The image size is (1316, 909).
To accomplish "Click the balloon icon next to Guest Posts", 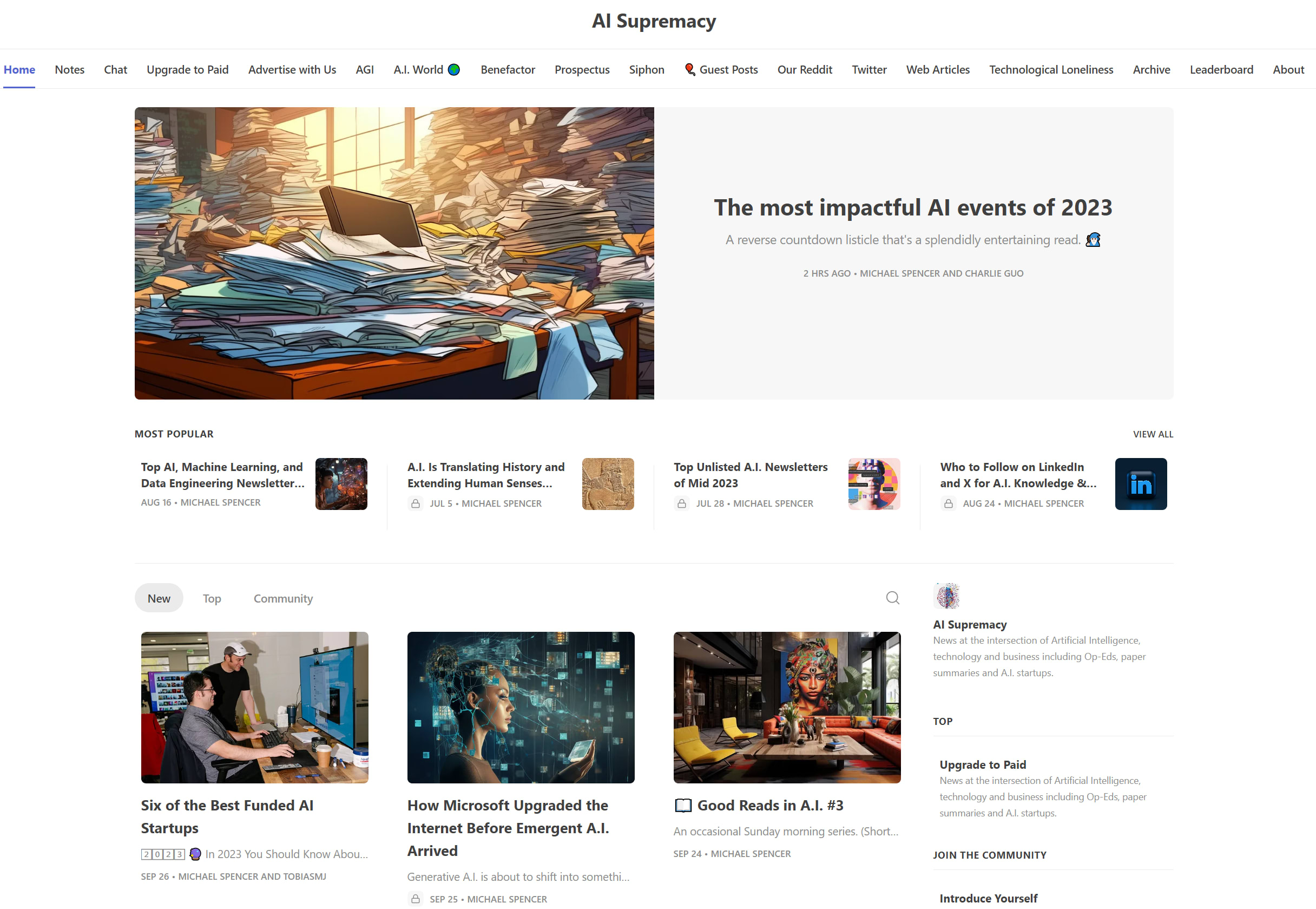I will (690, 69).
